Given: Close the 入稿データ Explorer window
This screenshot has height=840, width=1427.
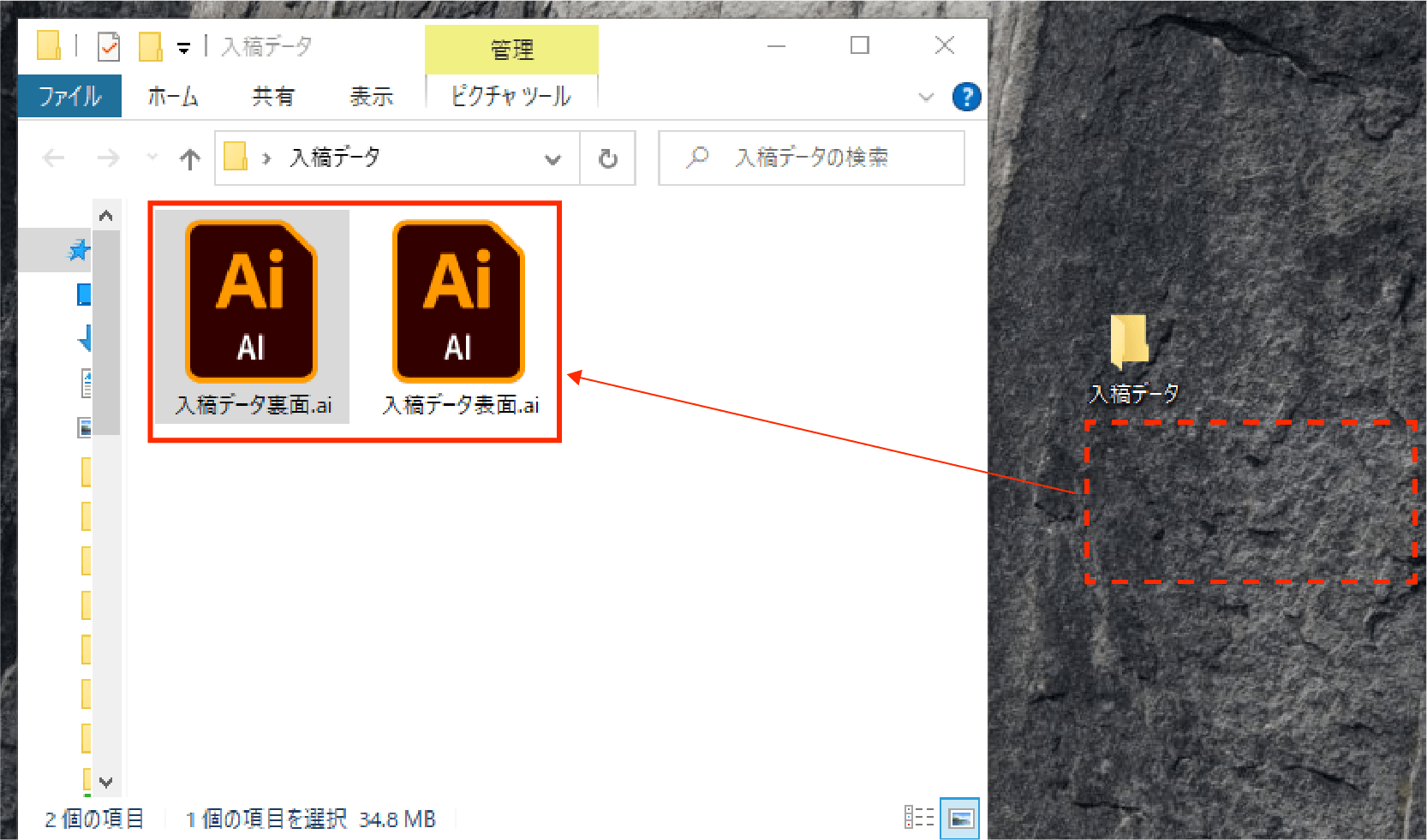Looking at the screenshot, I should click(x=945, y=45).
